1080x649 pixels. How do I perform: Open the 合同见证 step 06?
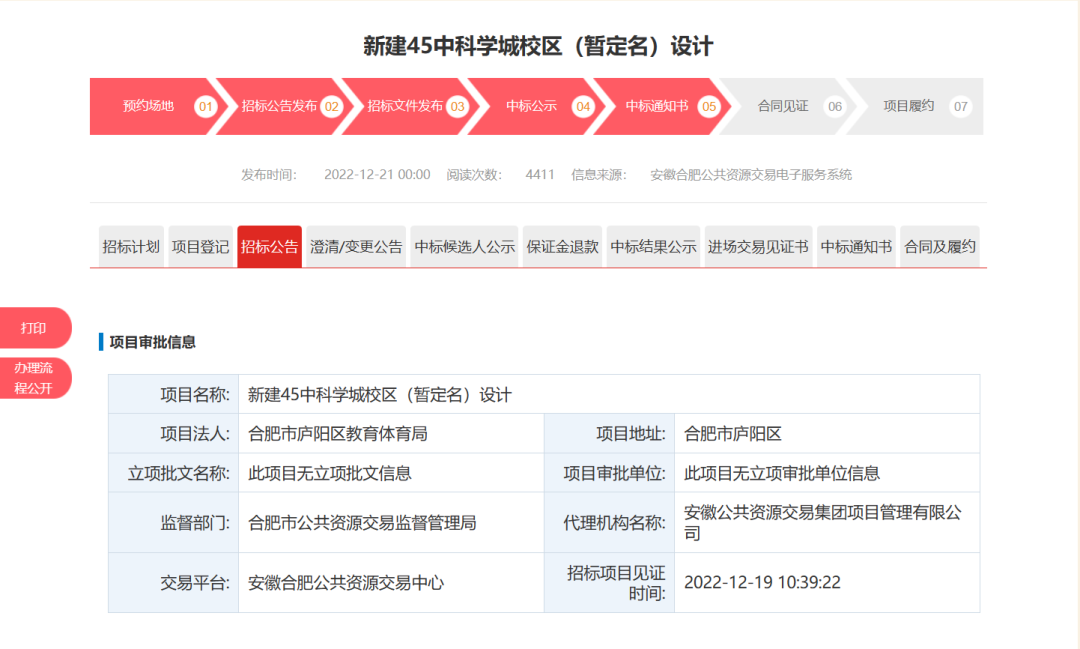tap(788, 106)
